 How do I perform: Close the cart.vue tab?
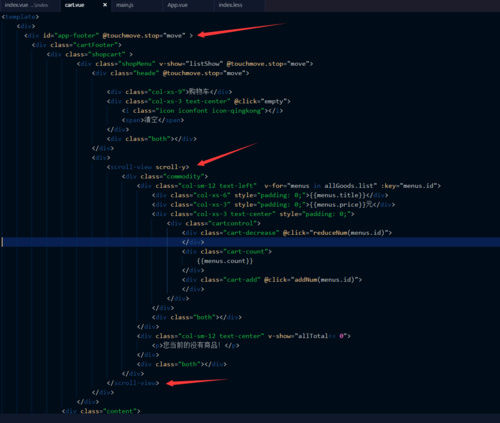pyautogui.click(x=105, y=5)
